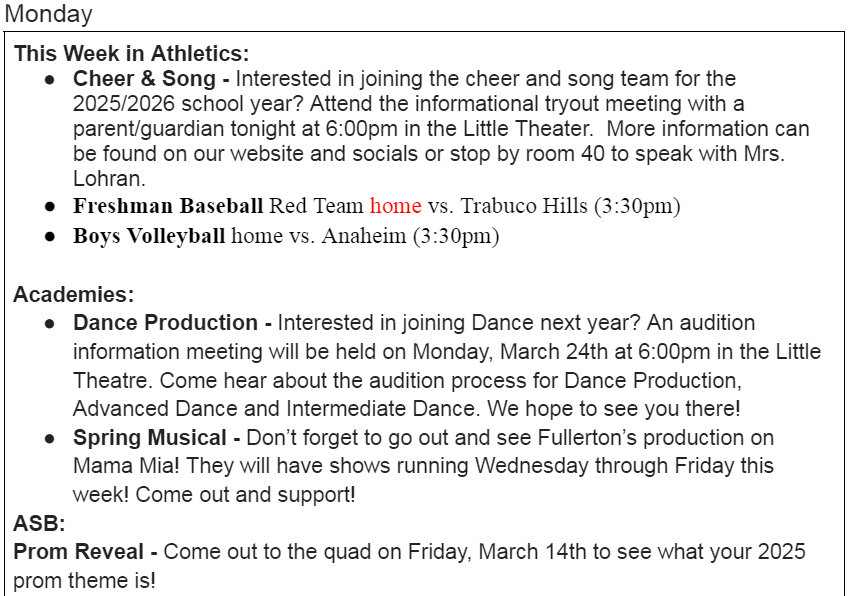Click the bullet before Spring Musical
Screen dimensions: 851x596
(50, 439)
